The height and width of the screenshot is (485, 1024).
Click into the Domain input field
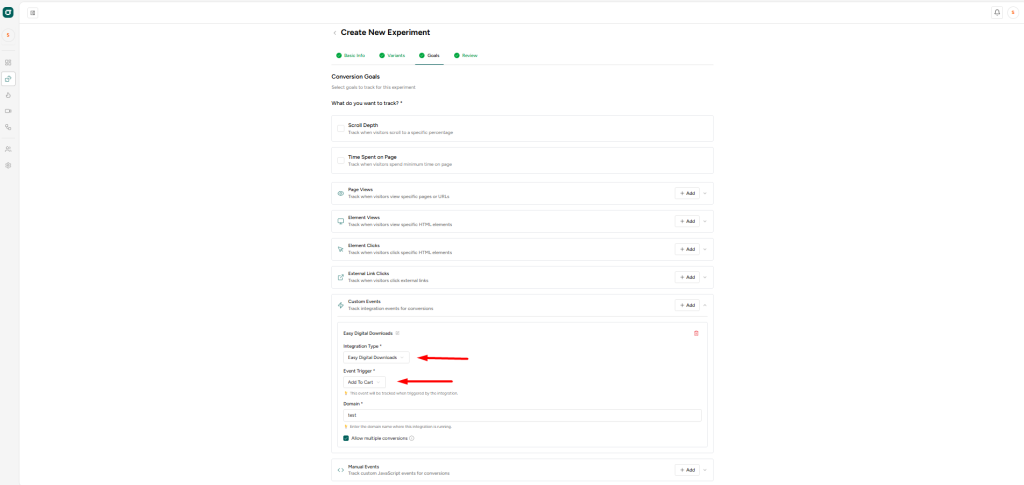click(x=522, y=415)
